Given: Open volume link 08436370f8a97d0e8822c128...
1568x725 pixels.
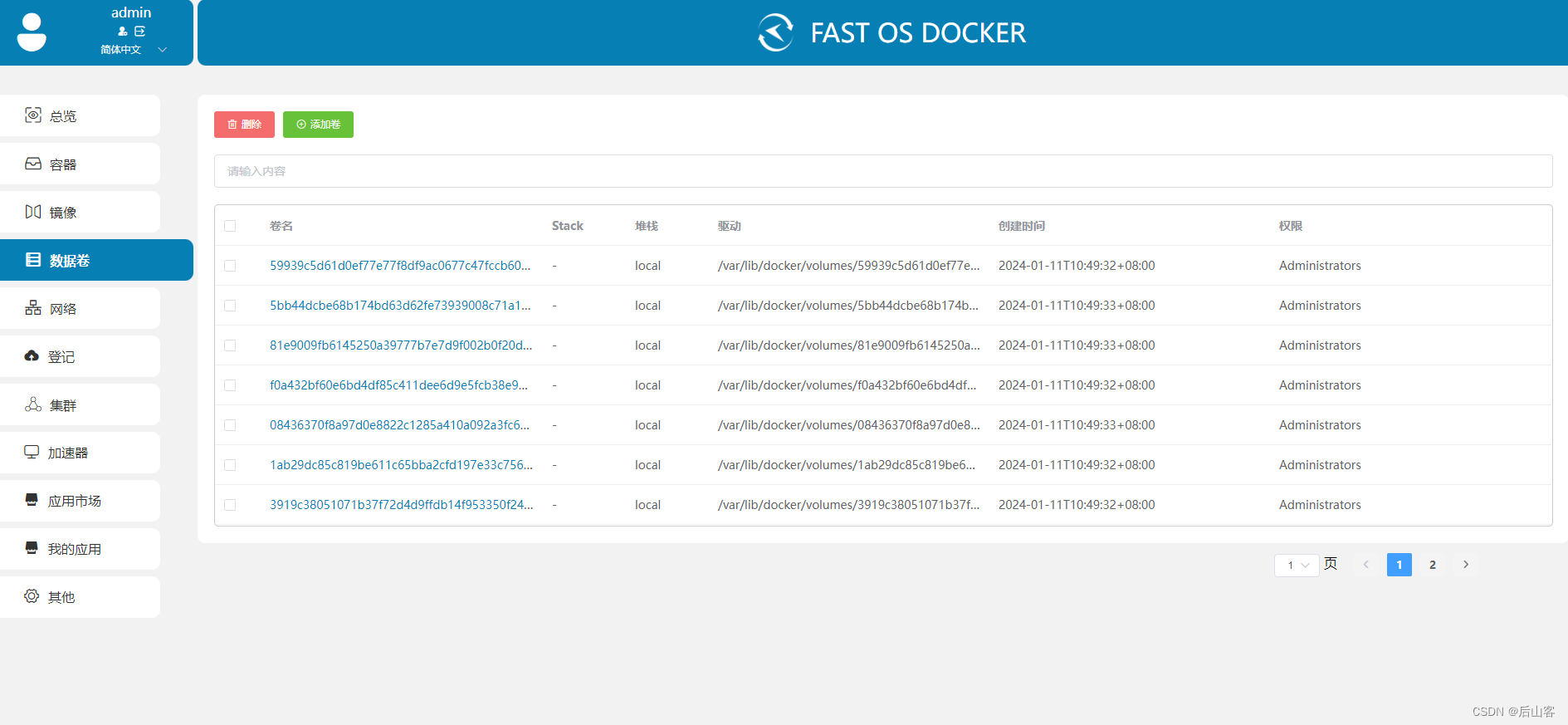Looking at the screenshot, I should 399,425.
